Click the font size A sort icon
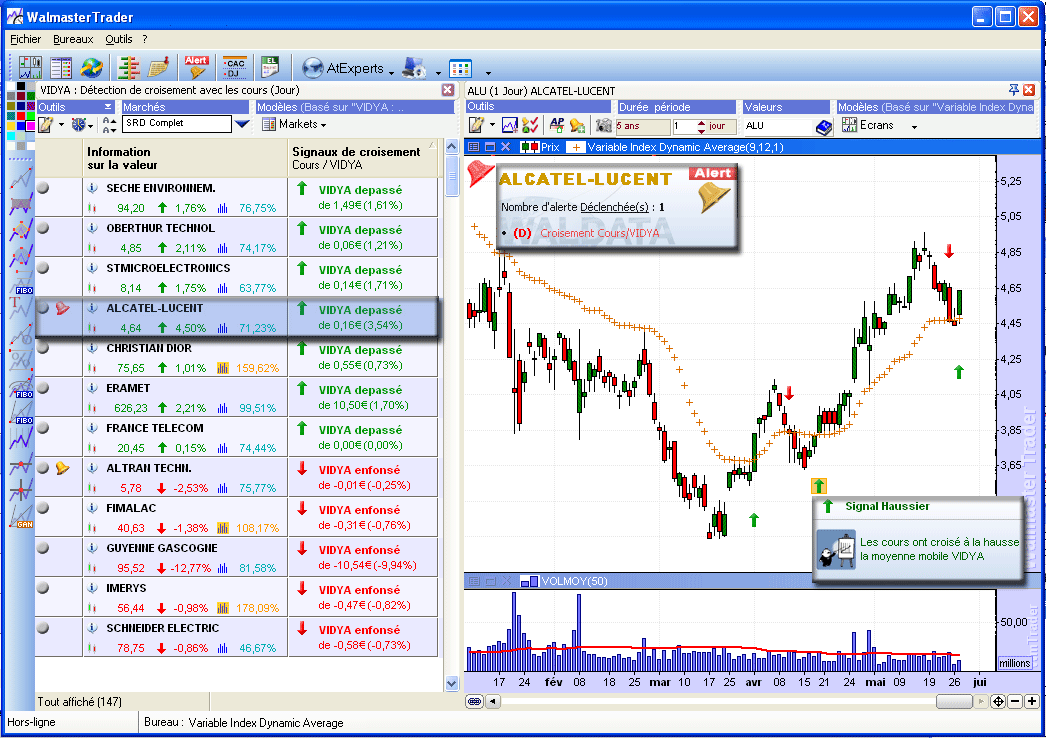The width and height of the screenshot is (1046, 741). click(109, 124)
